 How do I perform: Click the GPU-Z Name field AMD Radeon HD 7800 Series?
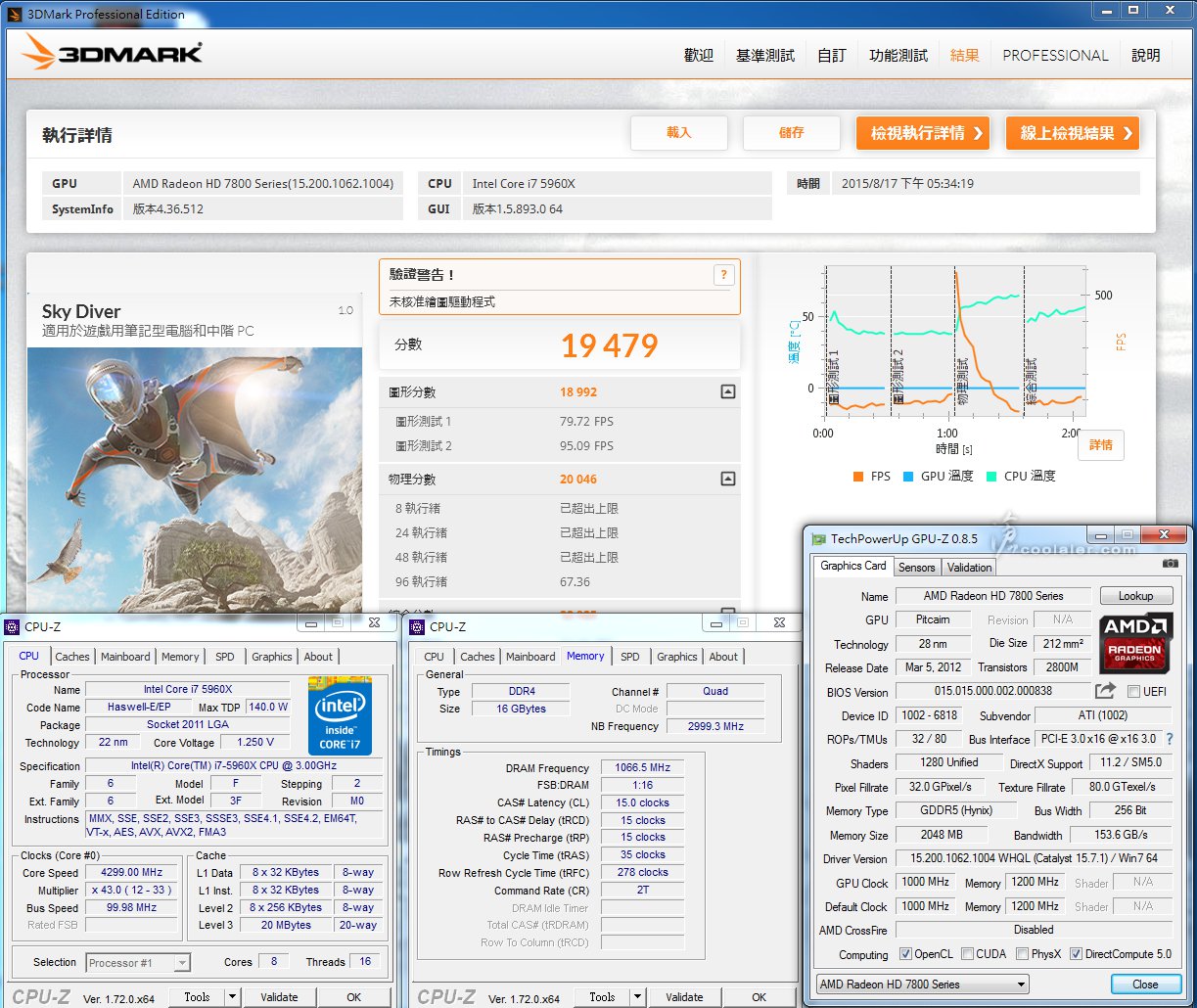[x=993, y=596]
